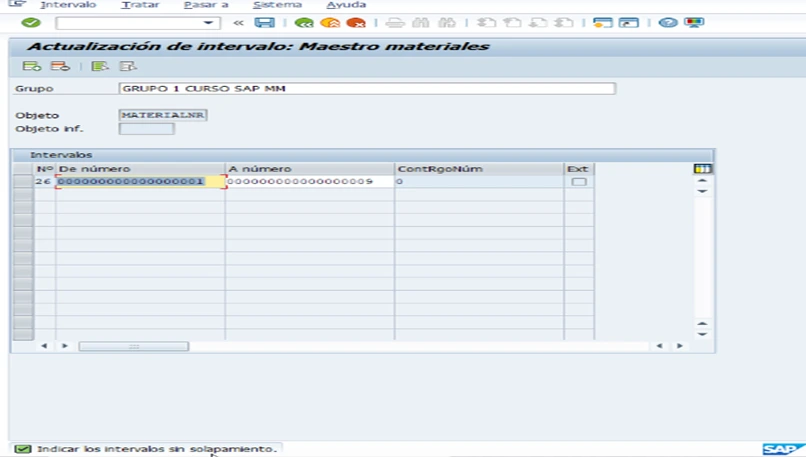The width and height of the screenshot is (806, 457).
Task: Click the insert interval icon
Action: (32, 66)
